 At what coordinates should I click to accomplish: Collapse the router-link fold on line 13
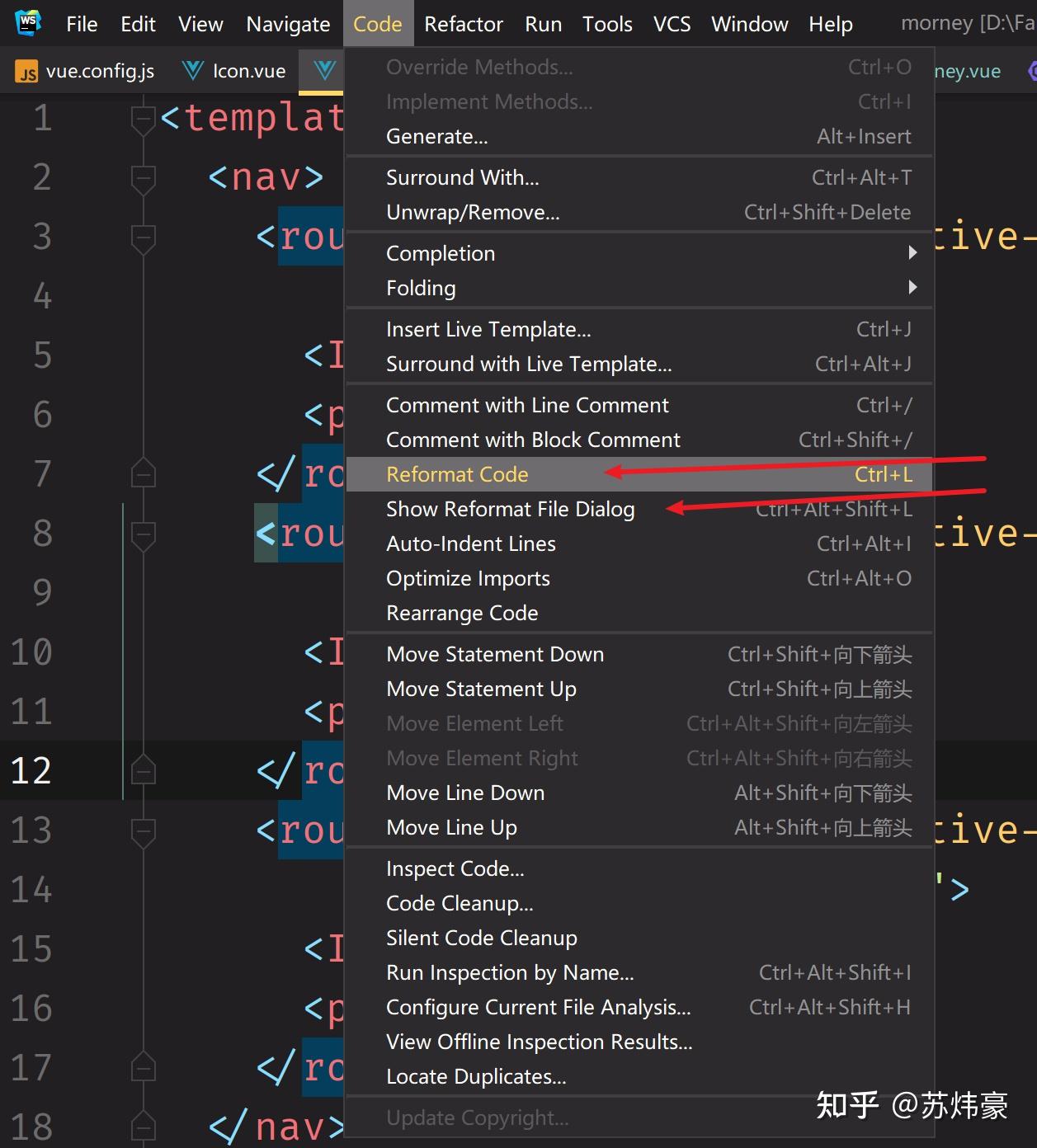coord(144,831)
